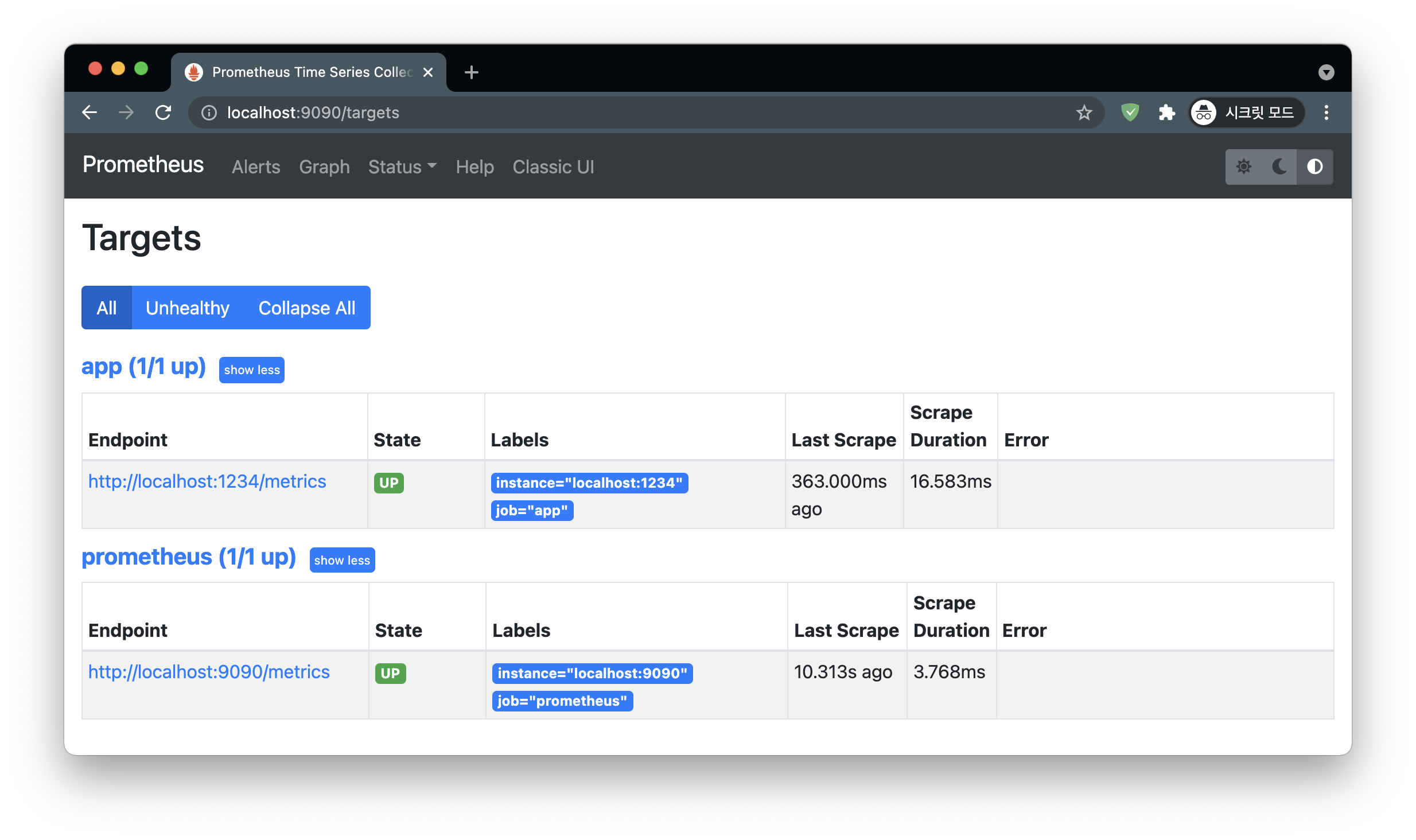
Task: Select the All targets filter
Action: (107, 308)
